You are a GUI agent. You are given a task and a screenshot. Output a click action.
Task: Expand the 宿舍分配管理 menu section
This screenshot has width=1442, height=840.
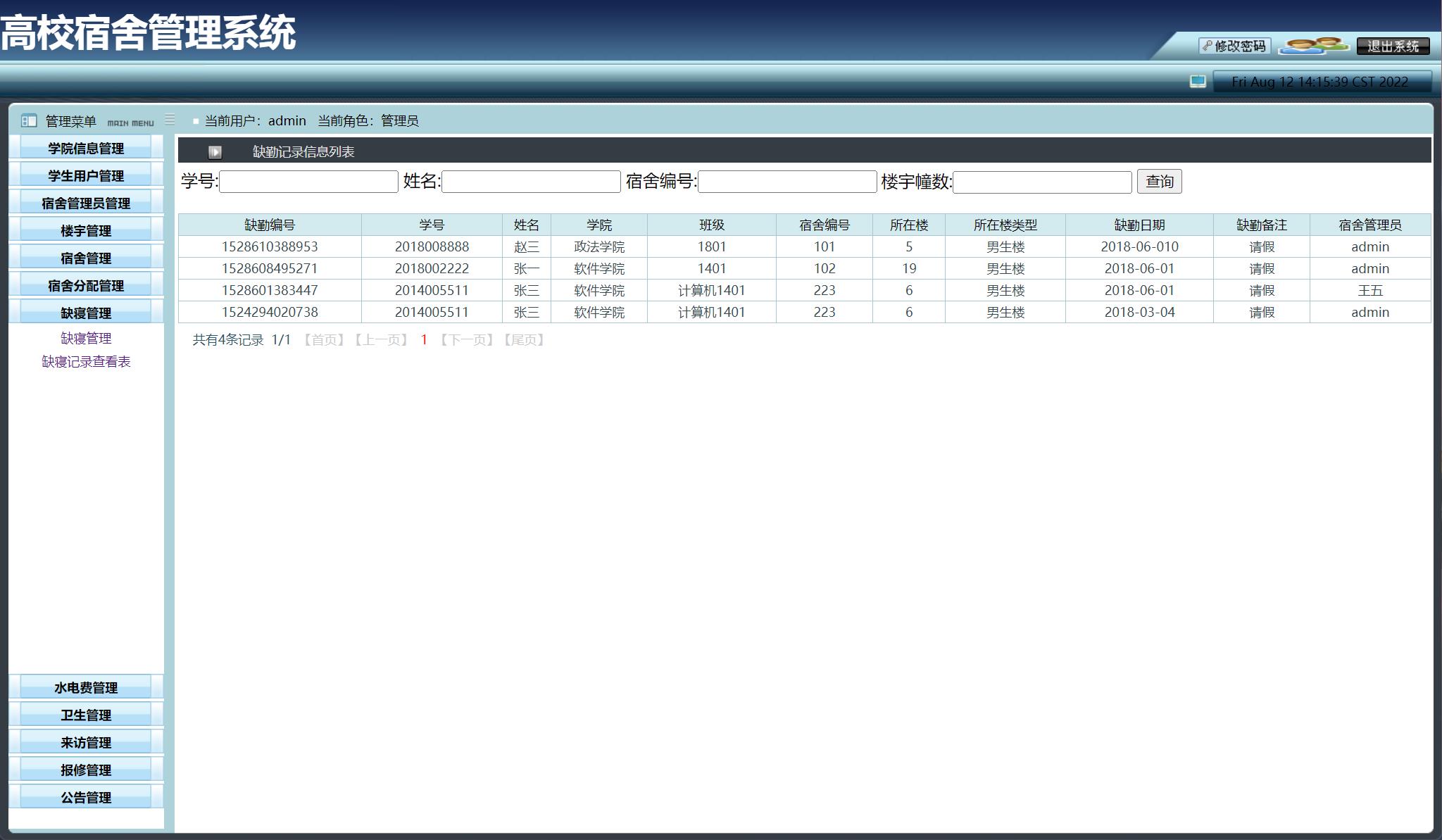(86, 286)
